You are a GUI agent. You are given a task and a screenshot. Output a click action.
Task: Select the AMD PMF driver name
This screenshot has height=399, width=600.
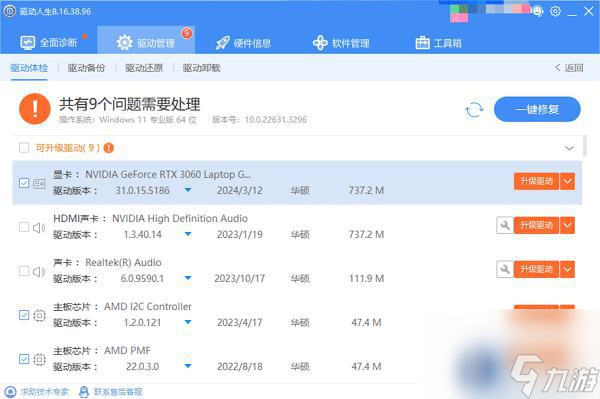click(127, 350)
